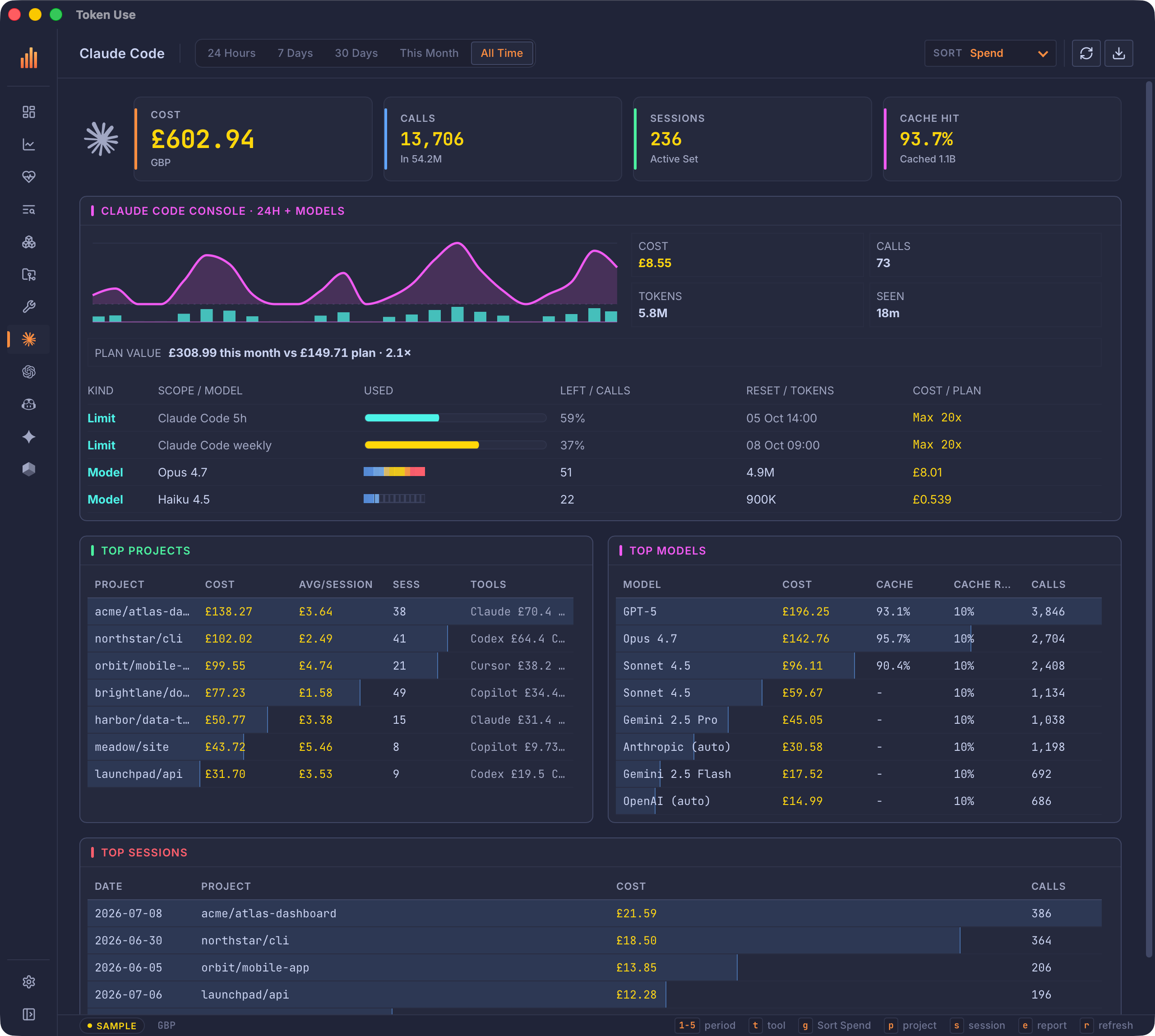The width and height of the screenshot is (1155, 1036).
Task: Open the dashboard grid view in sidebar
Action: [28, 111]
